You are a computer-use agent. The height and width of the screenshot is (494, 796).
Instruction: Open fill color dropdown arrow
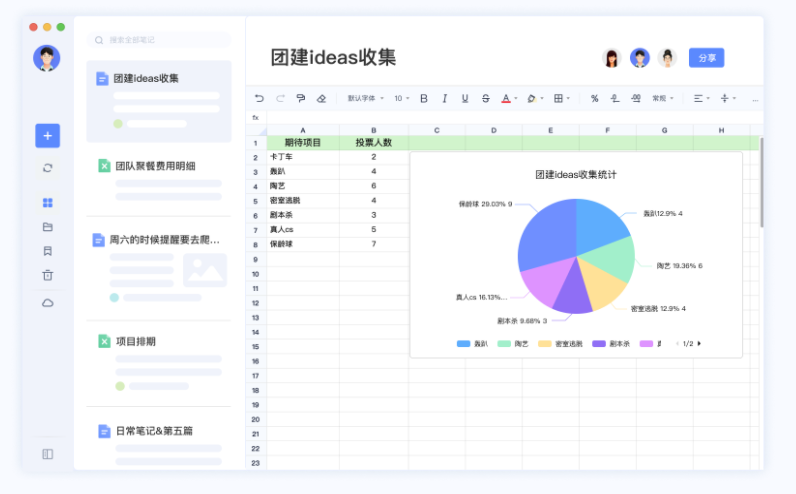(x=542, y=98)
